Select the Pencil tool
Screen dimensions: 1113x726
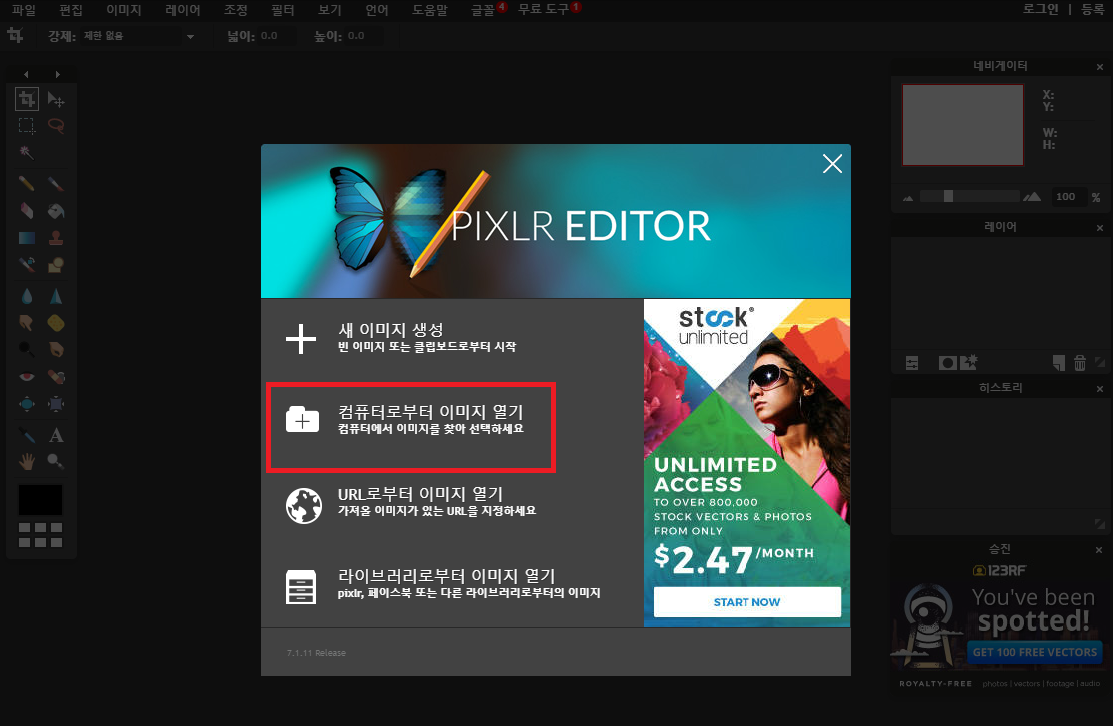[27, 184]
